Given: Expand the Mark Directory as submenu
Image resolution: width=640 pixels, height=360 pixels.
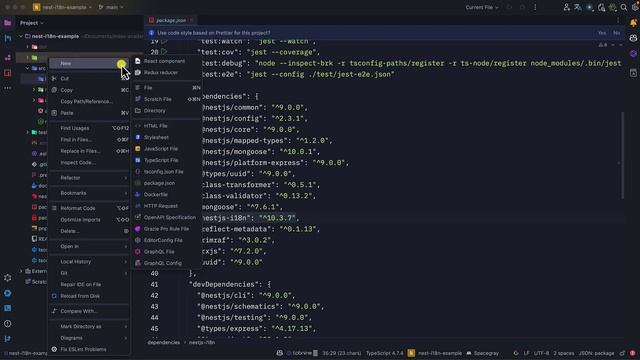Looking at the screenshot, I should (x=89, y=327).
